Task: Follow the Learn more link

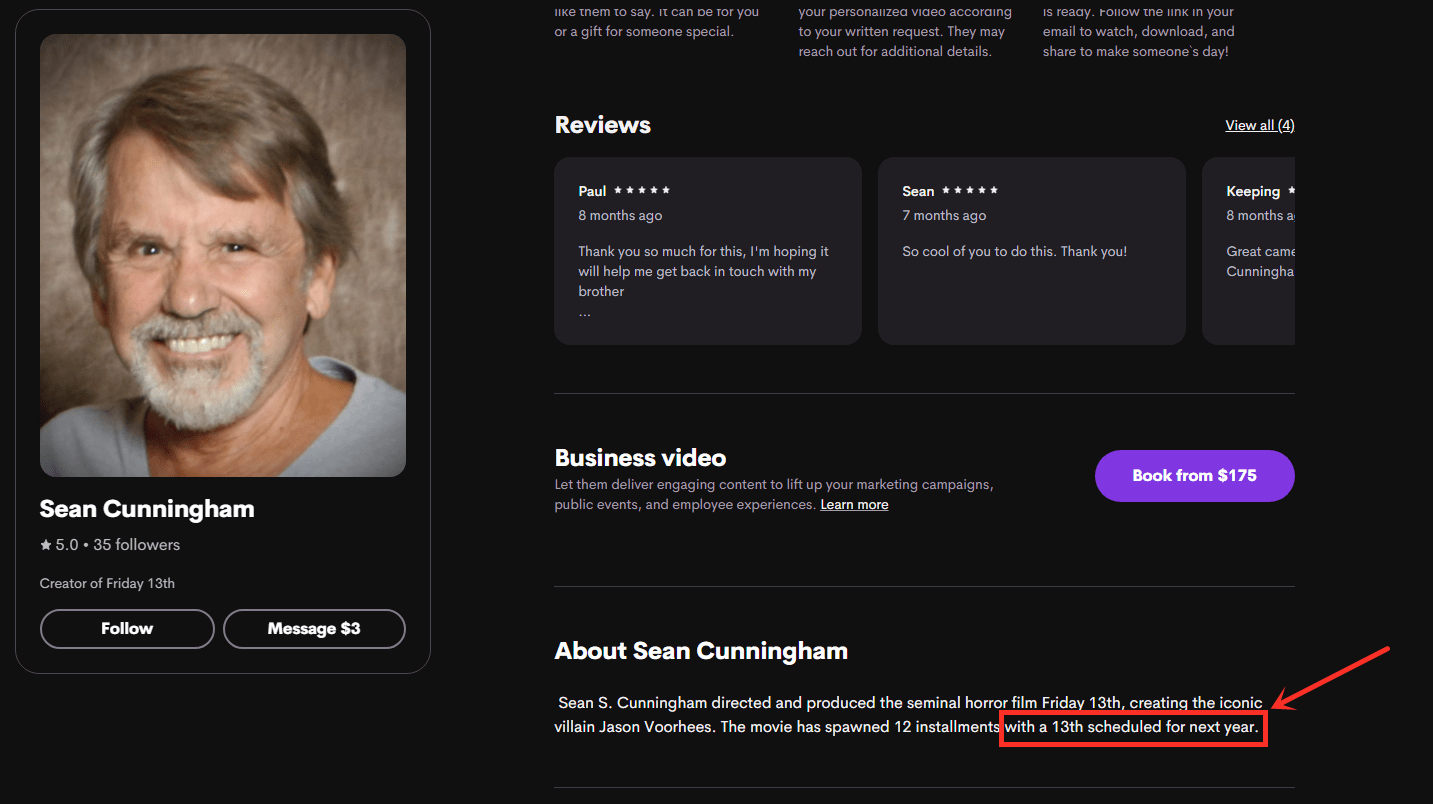Action: (x=854, y=505)
